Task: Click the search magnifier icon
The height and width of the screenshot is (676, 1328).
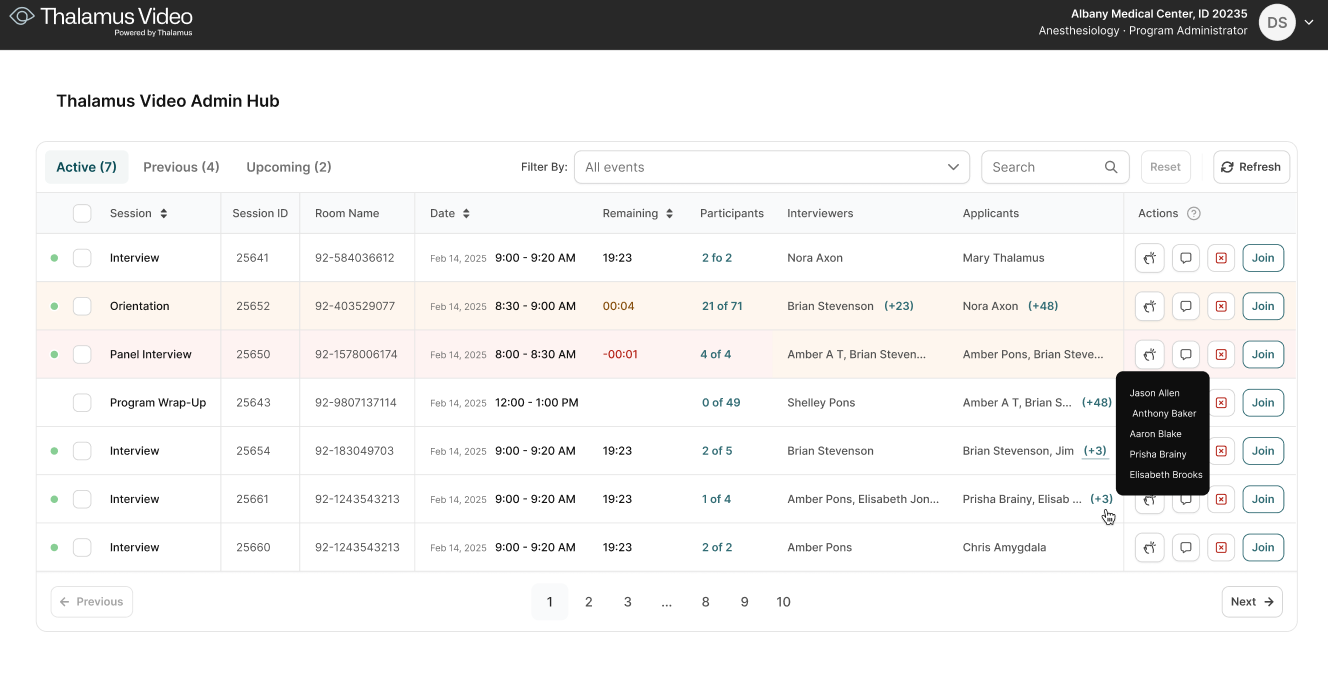Action: point(1111,166)
